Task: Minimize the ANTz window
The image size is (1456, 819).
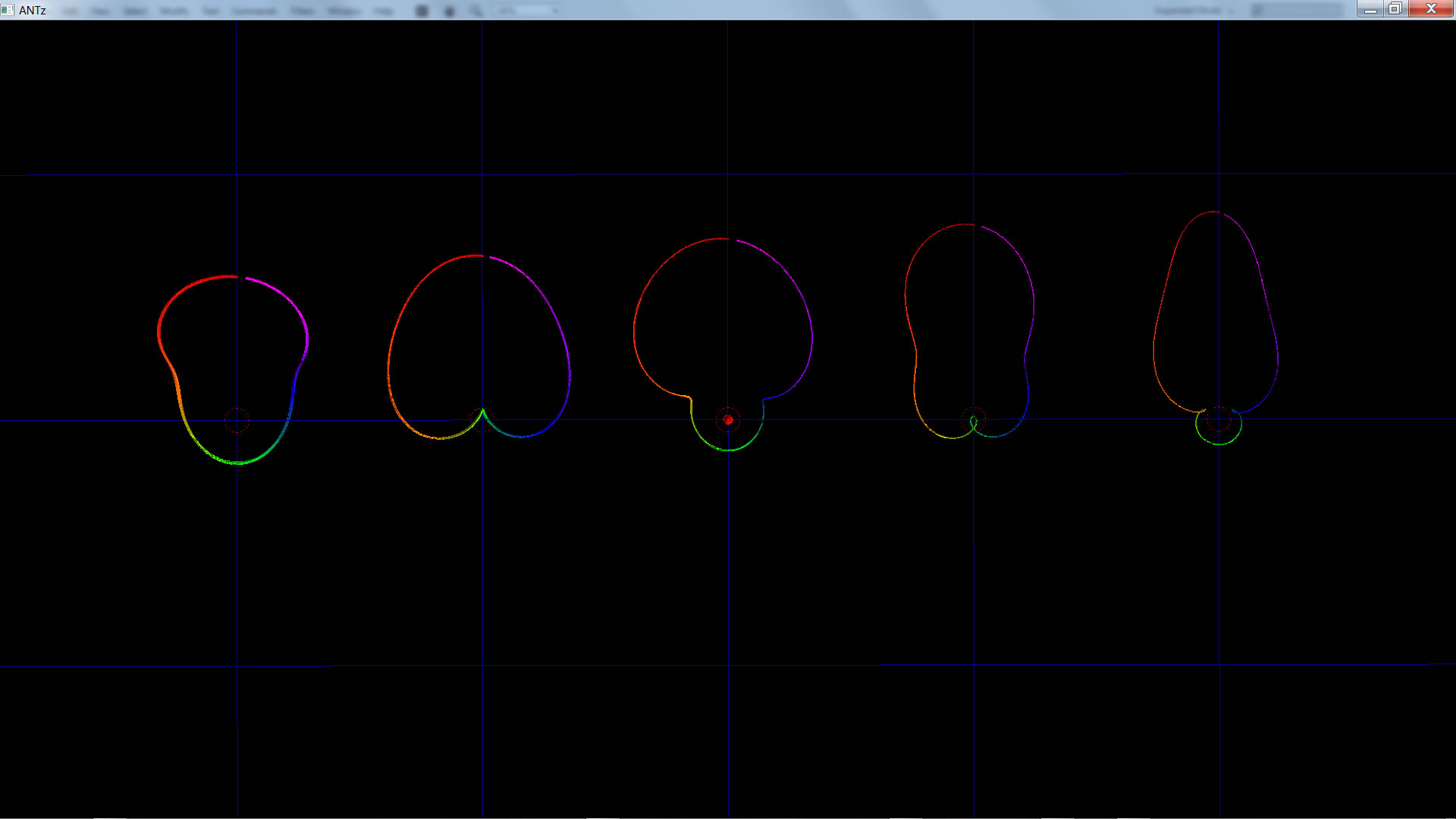Action: pos(1370,9)
